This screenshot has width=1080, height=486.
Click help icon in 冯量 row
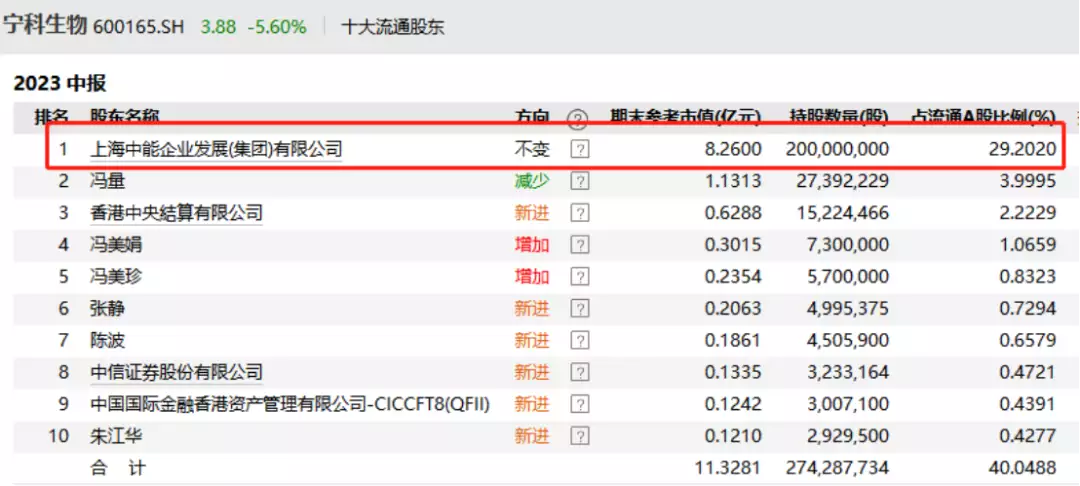pyautogui.click(x=580, y=181)
